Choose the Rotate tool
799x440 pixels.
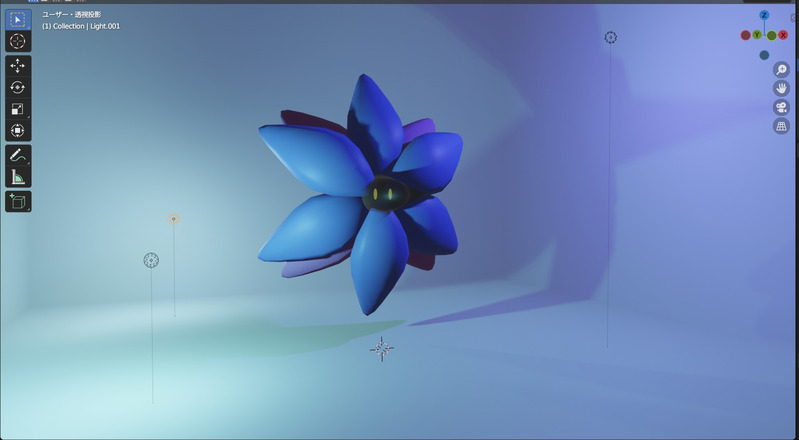[x=18, y=88]
